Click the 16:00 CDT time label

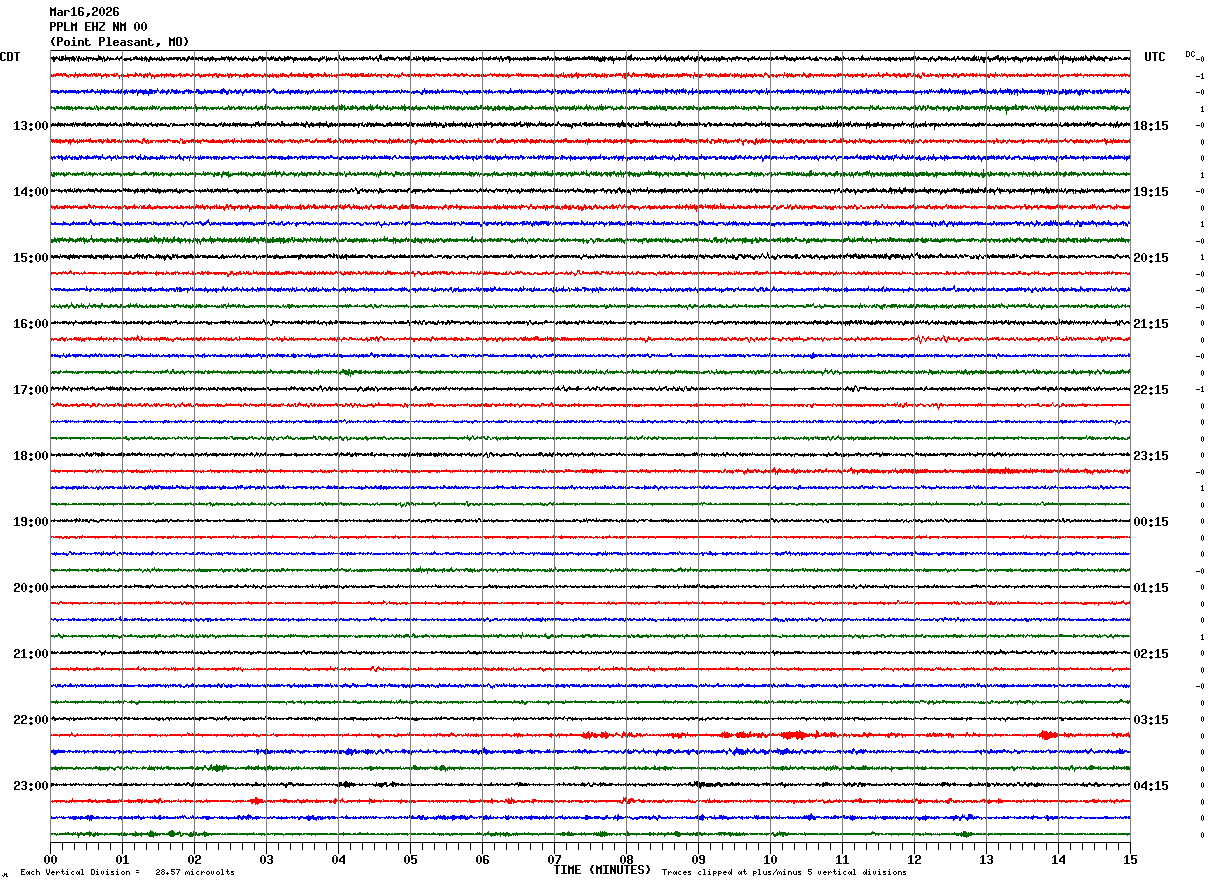coord(30,324)
